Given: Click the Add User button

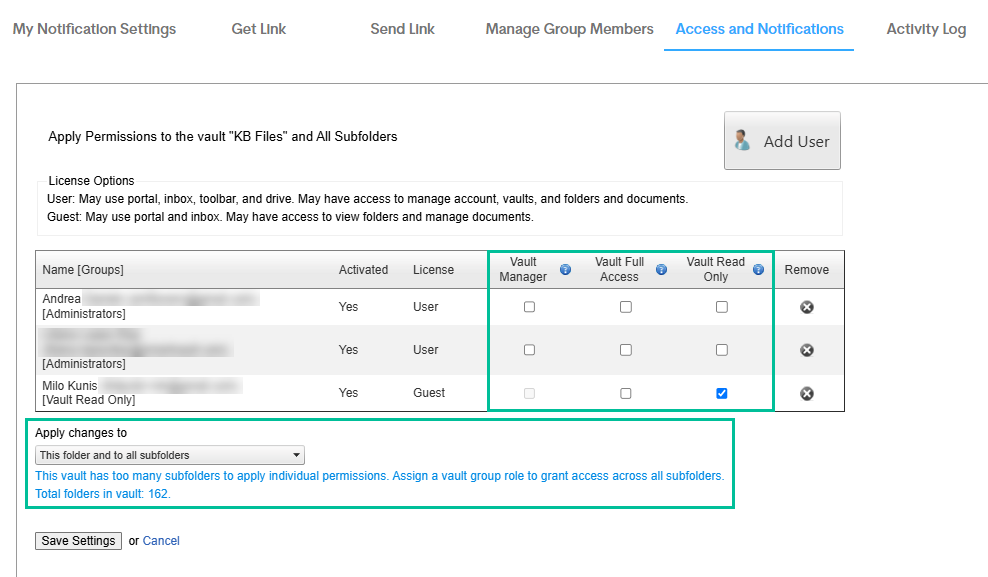Looking at the screenshot, I should click(782, 140).
